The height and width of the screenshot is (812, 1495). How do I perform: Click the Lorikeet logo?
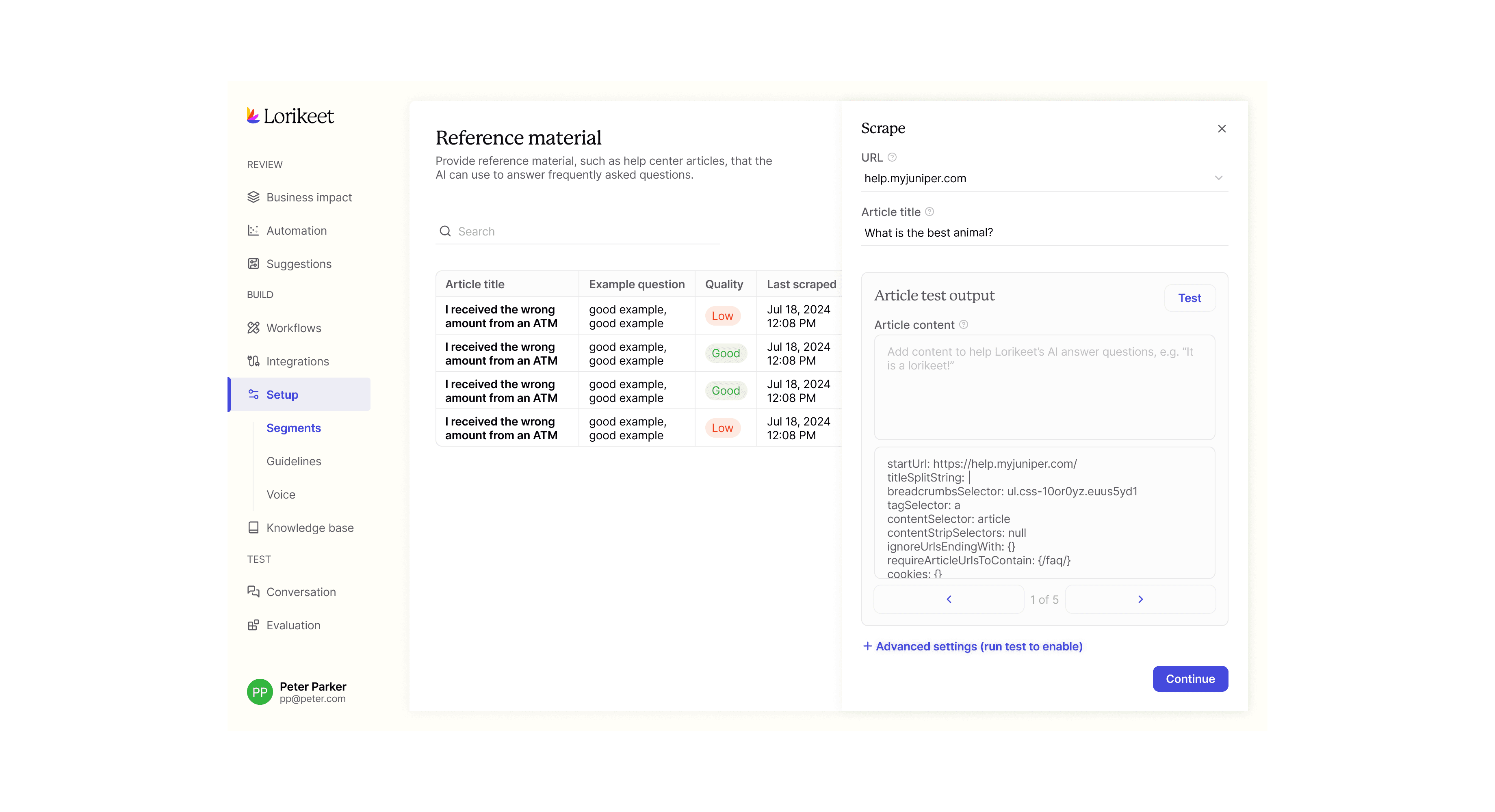(x=290, y=116)
